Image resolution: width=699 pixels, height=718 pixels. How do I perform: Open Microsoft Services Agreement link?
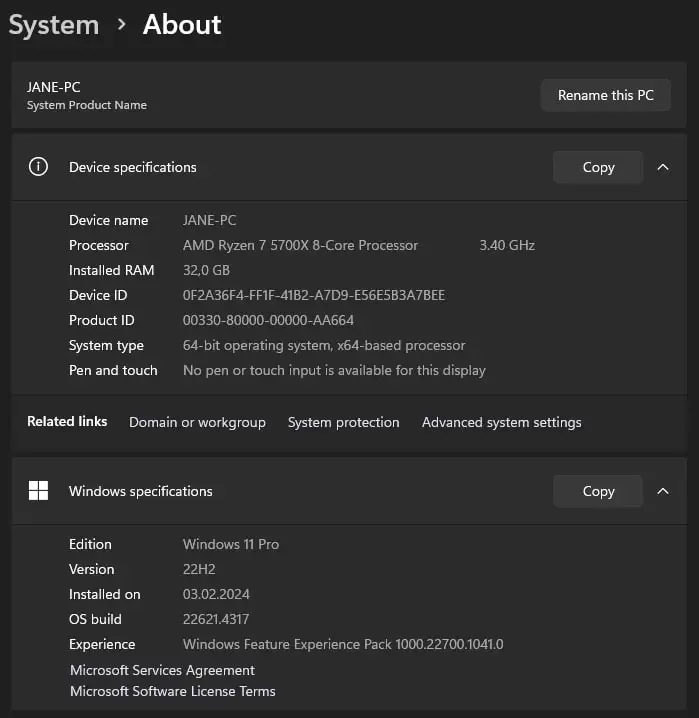pos(162,670)
